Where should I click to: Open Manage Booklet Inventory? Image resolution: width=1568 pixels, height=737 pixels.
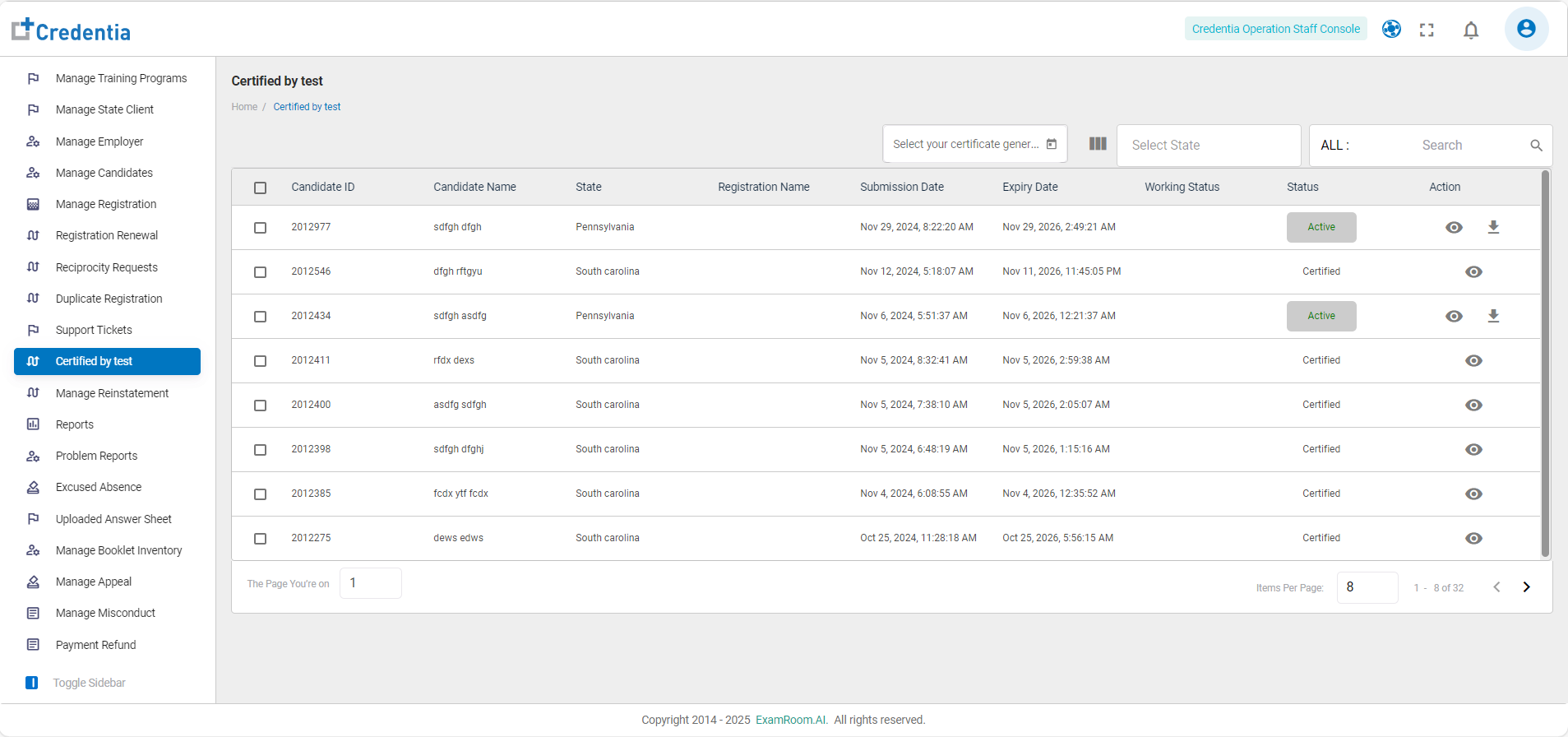pos(107,550)
